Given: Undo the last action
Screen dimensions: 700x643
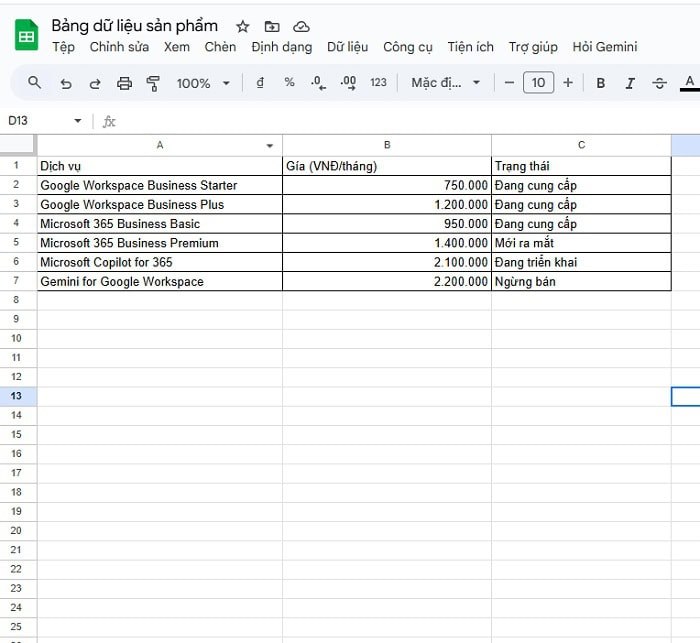Looking at the screenshot, I should [66, 83].
